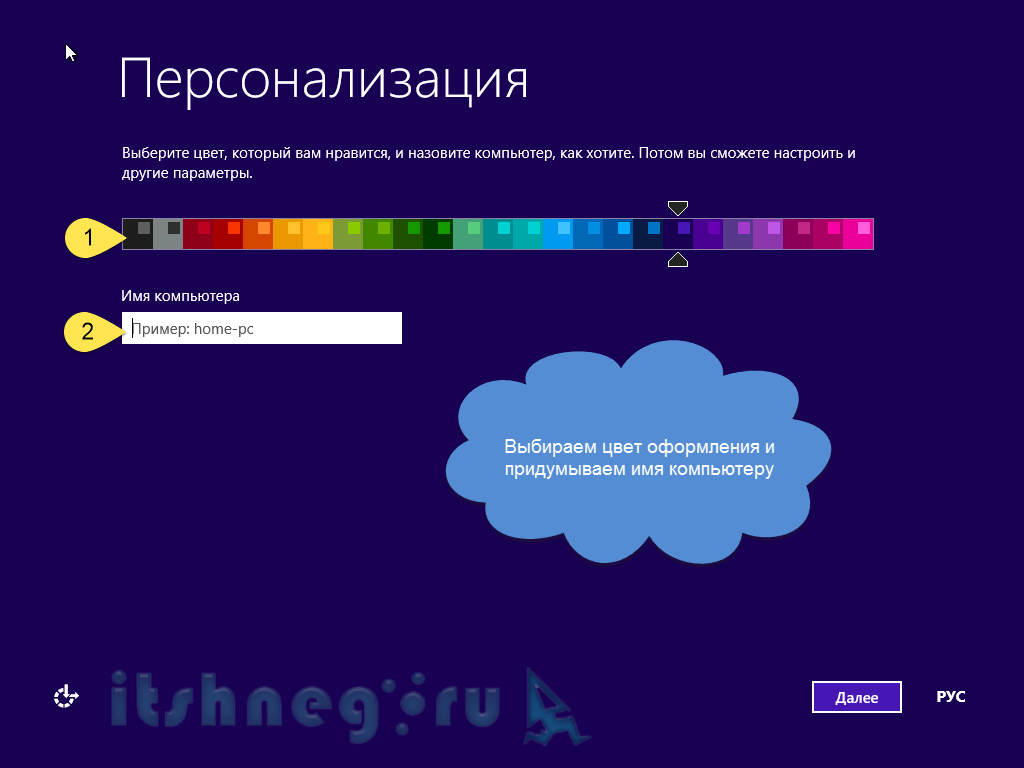The width and height of the screenshot is (1024, 768).
Task: Select the yellow-orange swatch before olive green
Action: point(318,234)
